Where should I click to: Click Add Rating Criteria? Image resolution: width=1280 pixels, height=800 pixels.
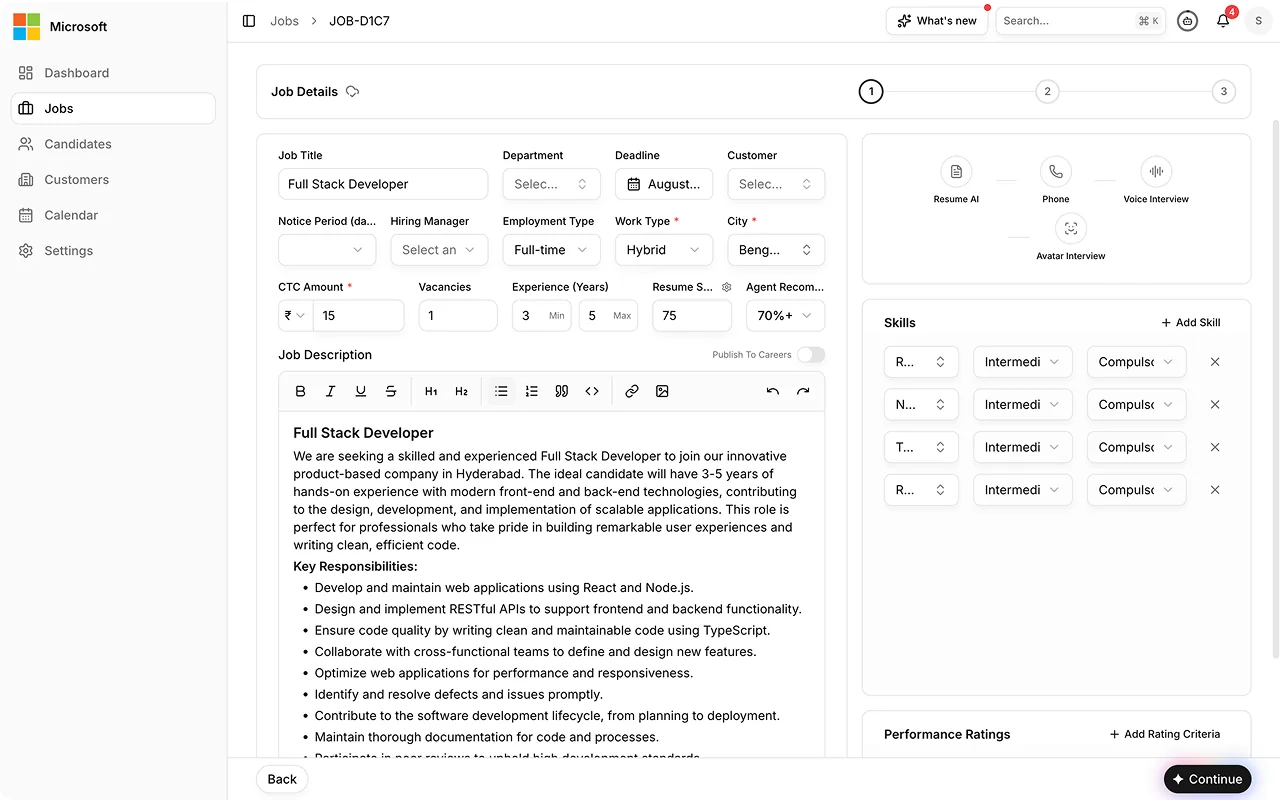(x=1165, y=734)
